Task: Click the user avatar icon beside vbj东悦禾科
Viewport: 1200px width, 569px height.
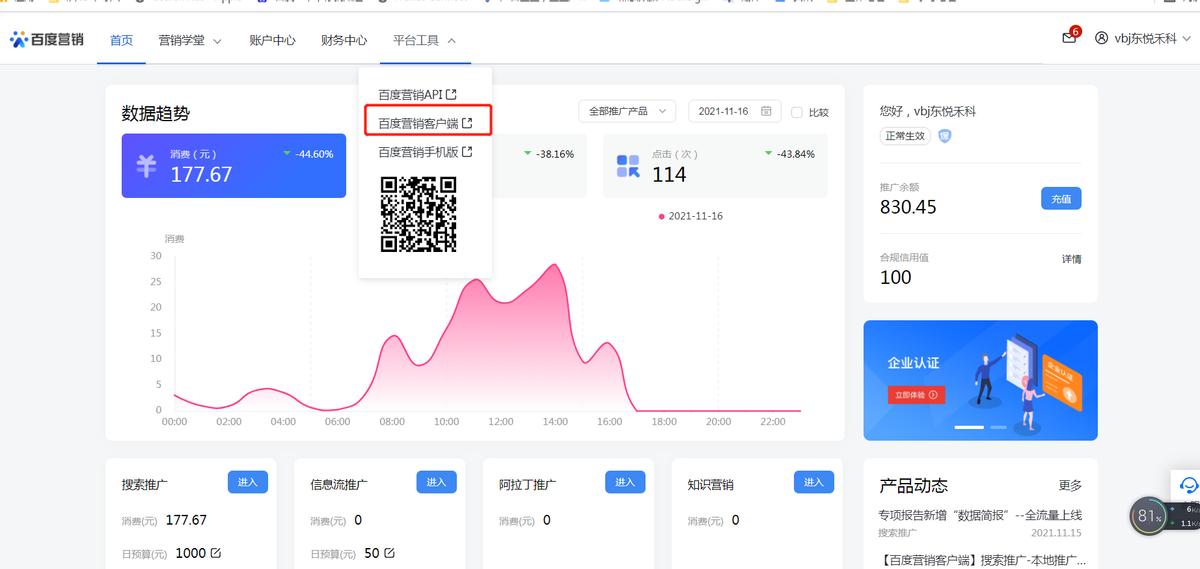Action: 1102,38
